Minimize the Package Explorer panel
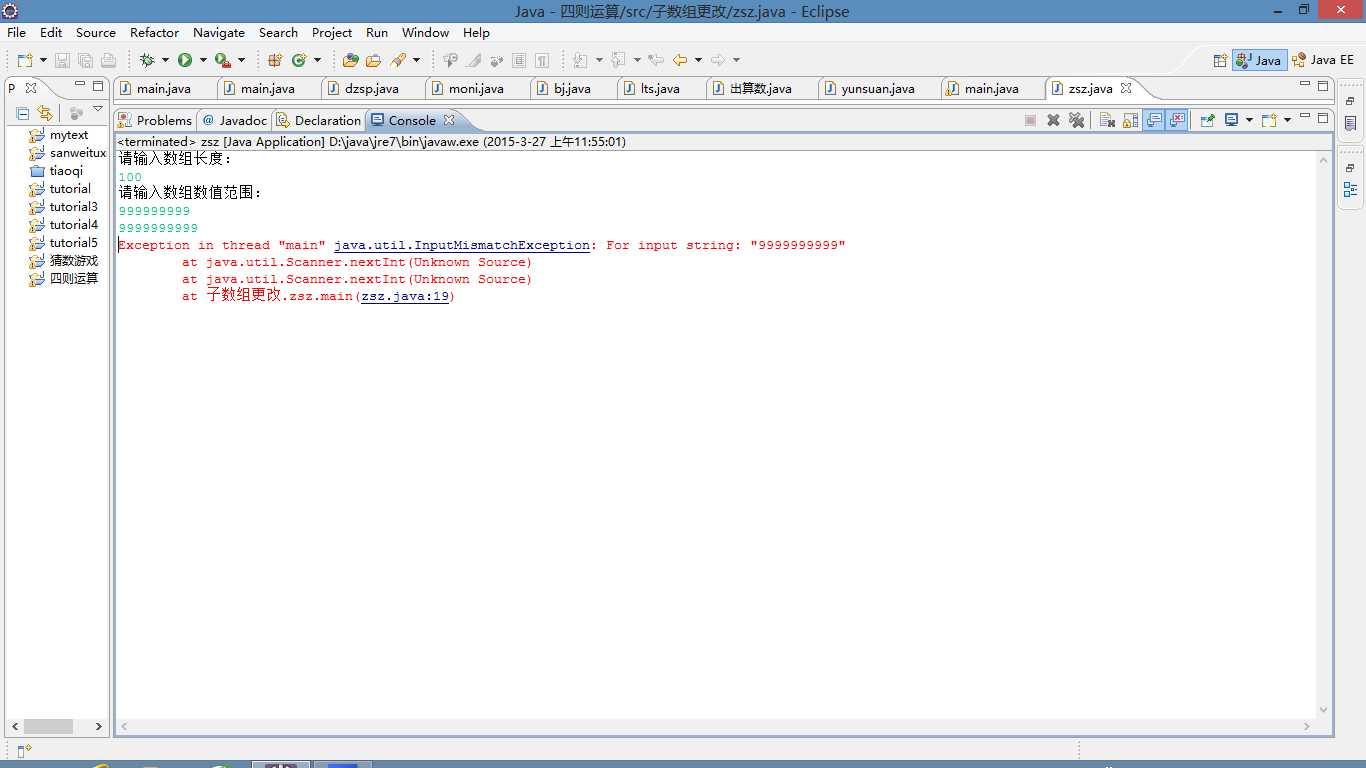The height and width of the screenshot is (768, 1366). pyautogui.click(x=79, y=86)
